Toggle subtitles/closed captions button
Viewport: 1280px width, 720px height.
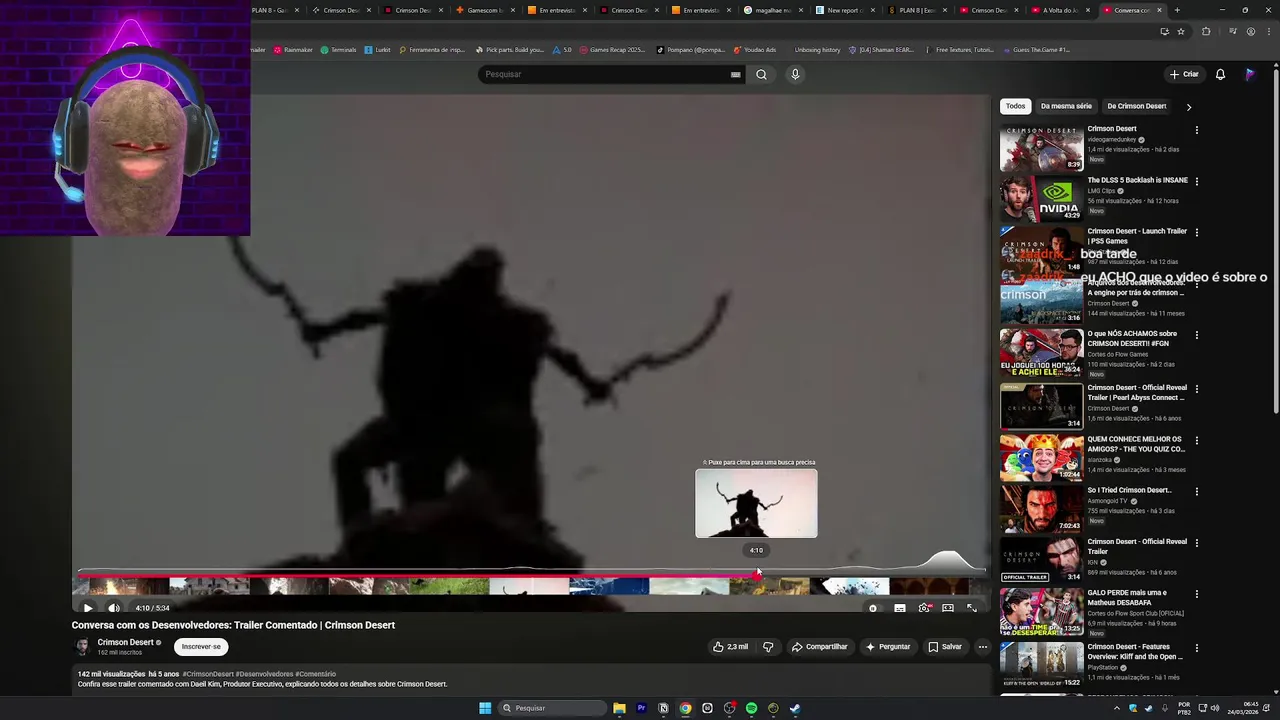tap(900, 608)
